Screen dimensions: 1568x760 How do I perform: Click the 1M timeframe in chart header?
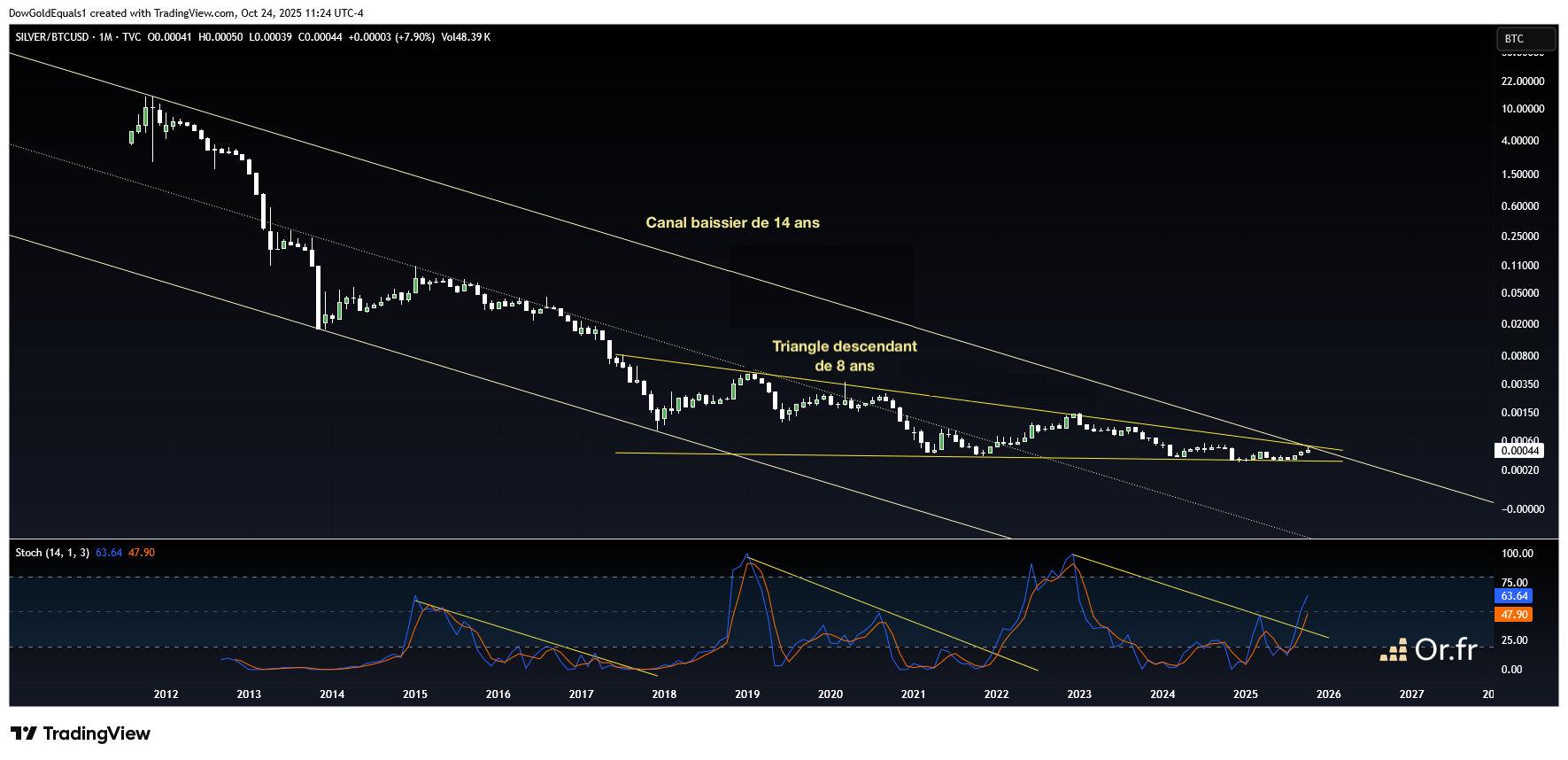point(105,37)
